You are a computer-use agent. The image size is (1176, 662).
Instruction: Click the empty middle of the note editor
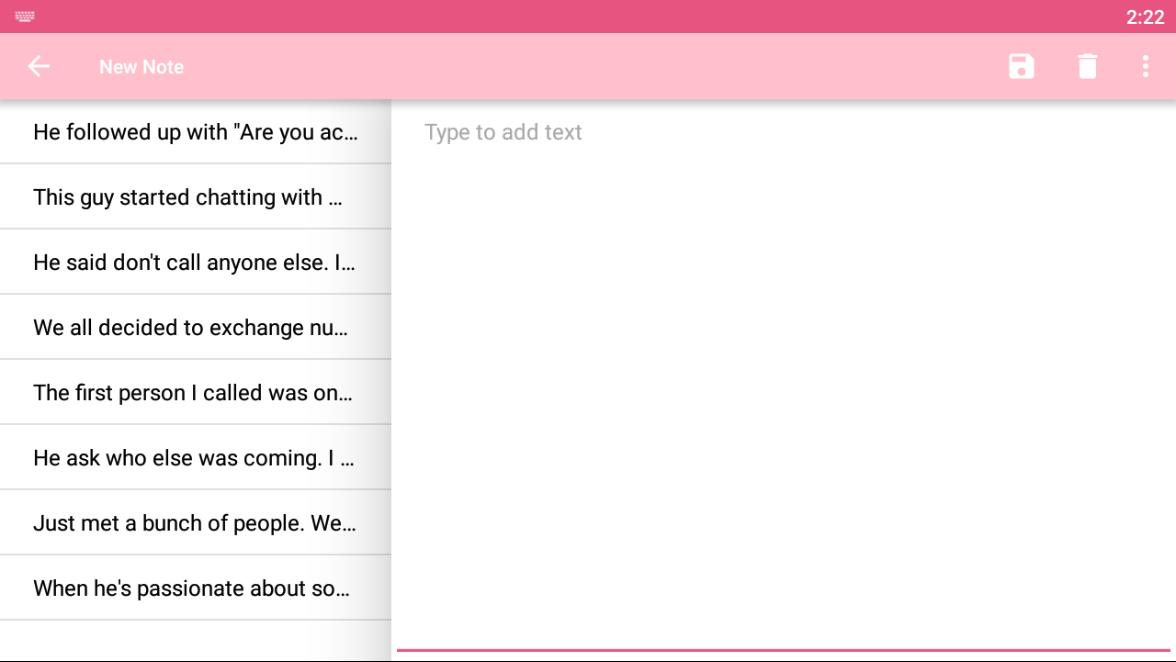pos(783,390)
